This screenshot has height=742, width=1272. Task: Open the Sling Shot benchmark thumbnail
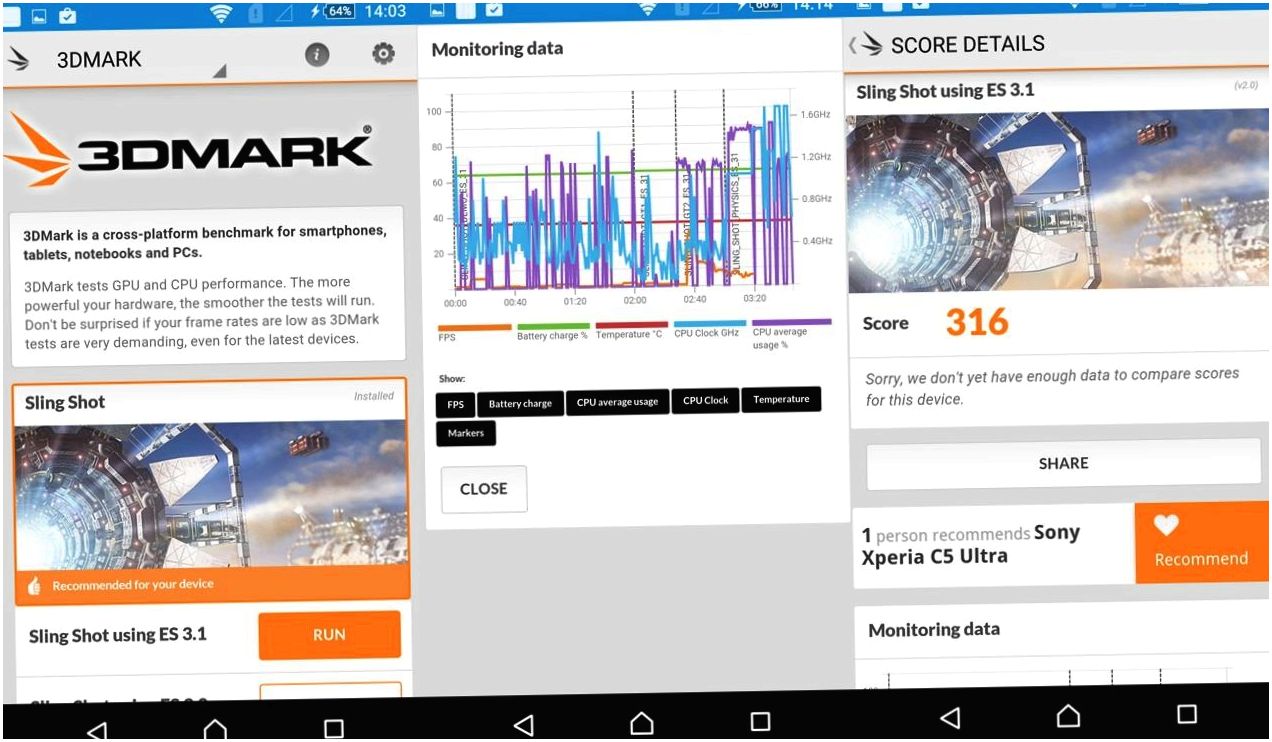tap(211, 496)
